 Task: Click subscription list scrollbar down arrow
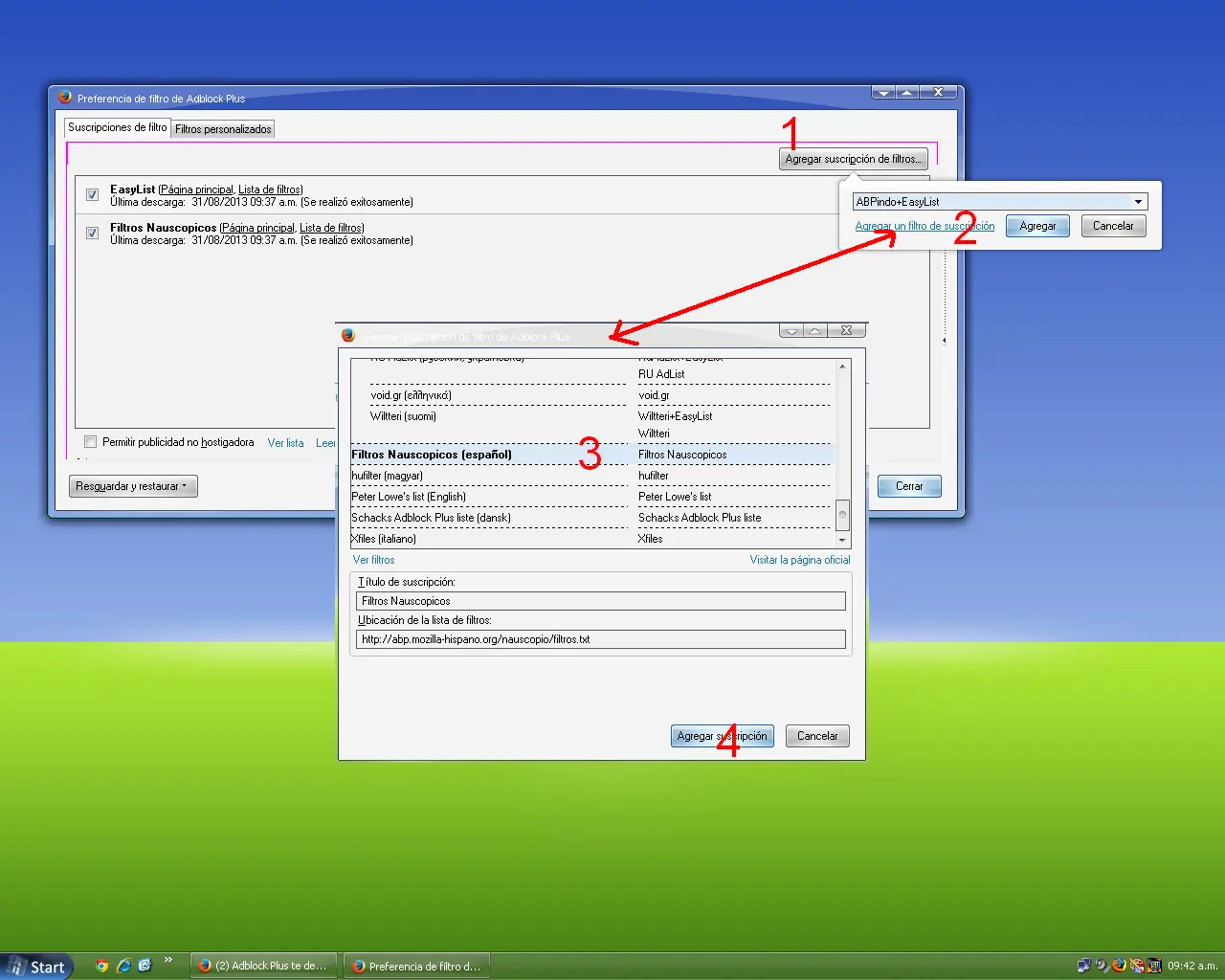[842, 540]
